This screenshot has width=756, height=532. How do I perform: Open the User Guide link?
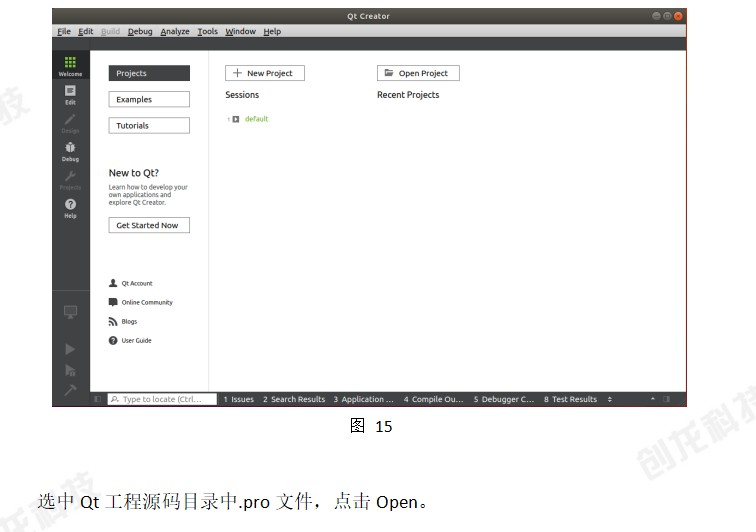coord(136,341)
